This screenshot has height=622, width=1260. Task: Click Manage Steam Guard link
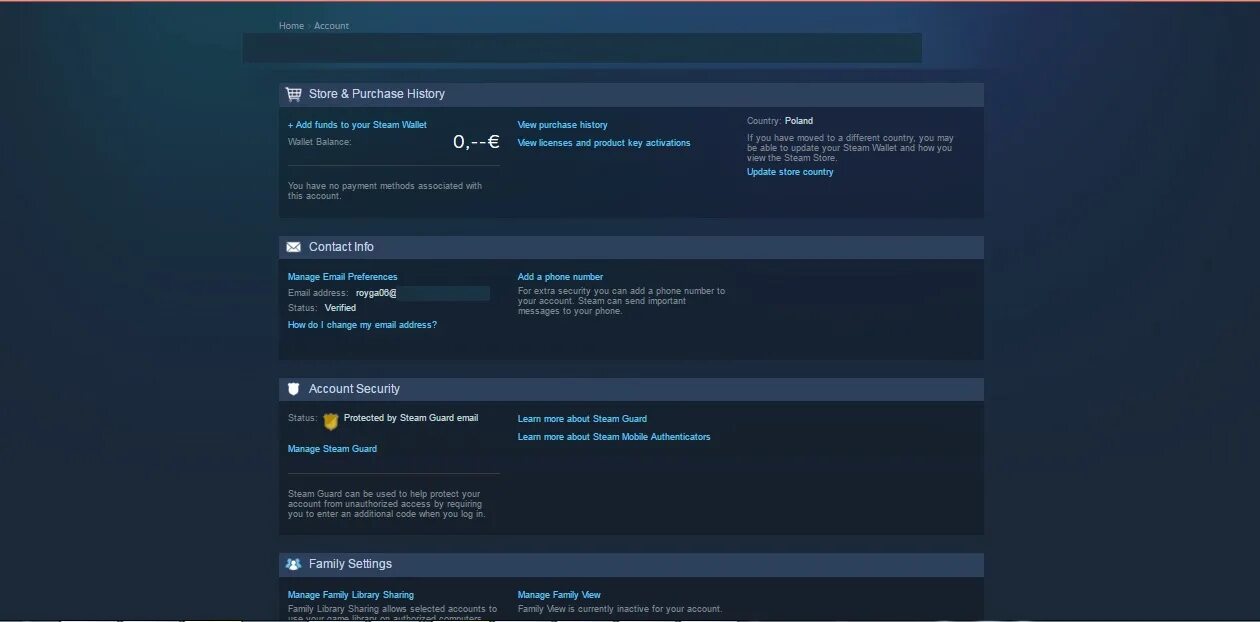pos(332,449)
